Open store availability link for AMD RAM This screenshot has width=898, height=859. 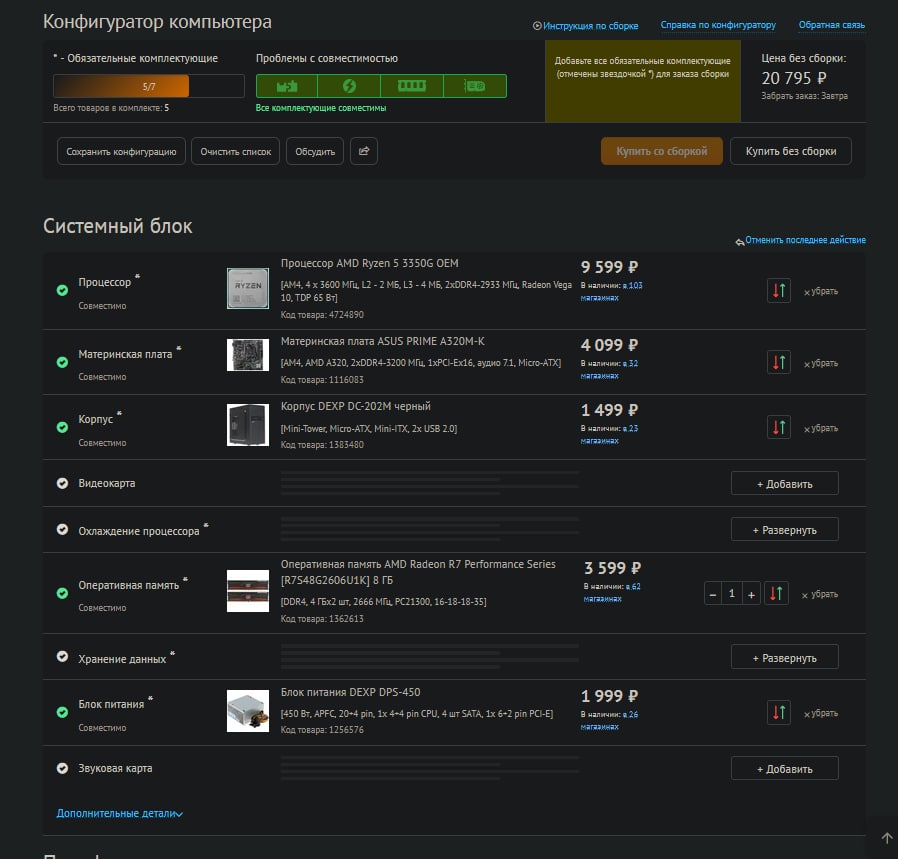tap(612, 593)
